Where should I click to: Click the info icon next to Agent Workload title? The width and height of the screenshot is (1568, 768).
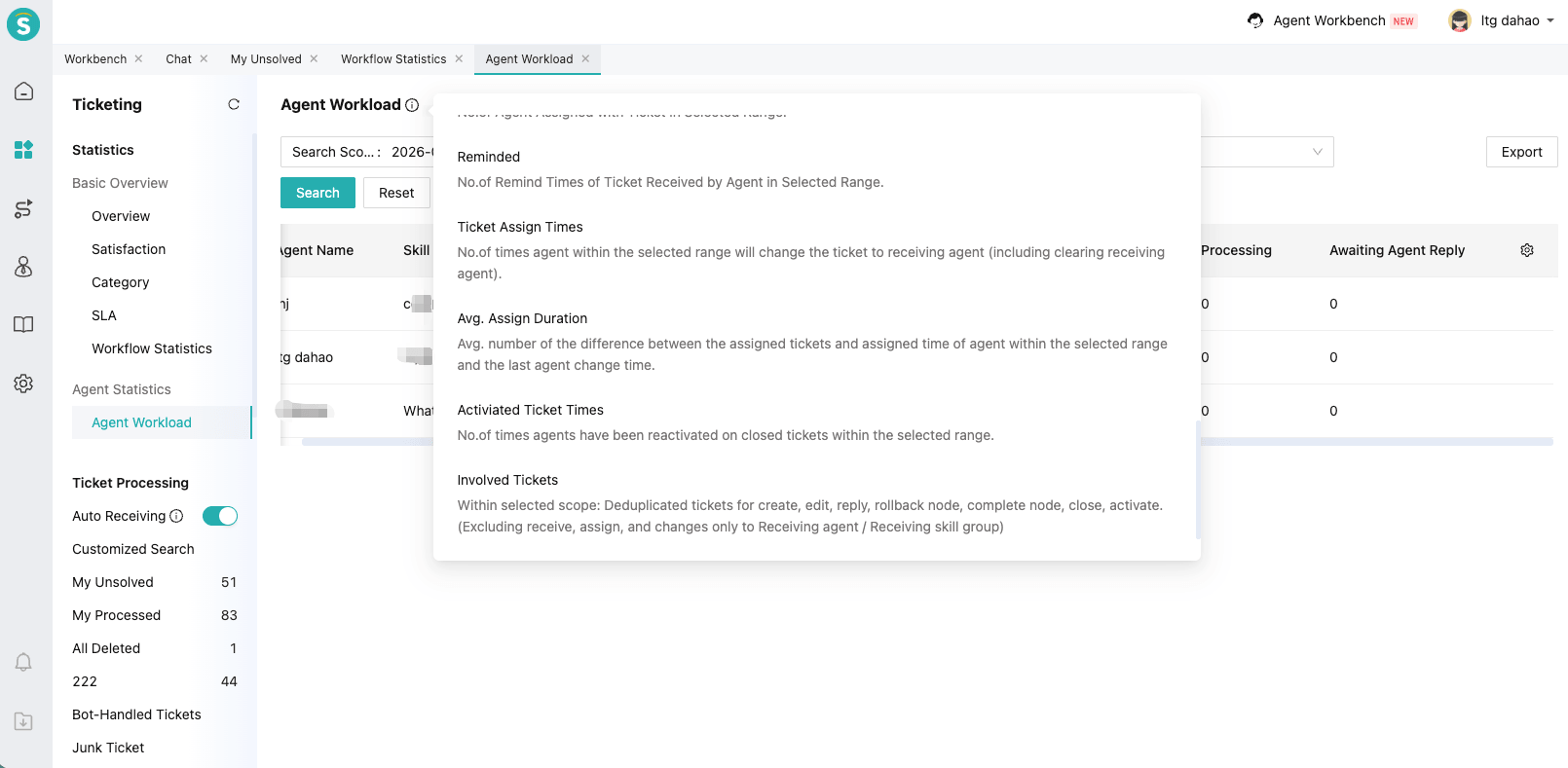412,105
